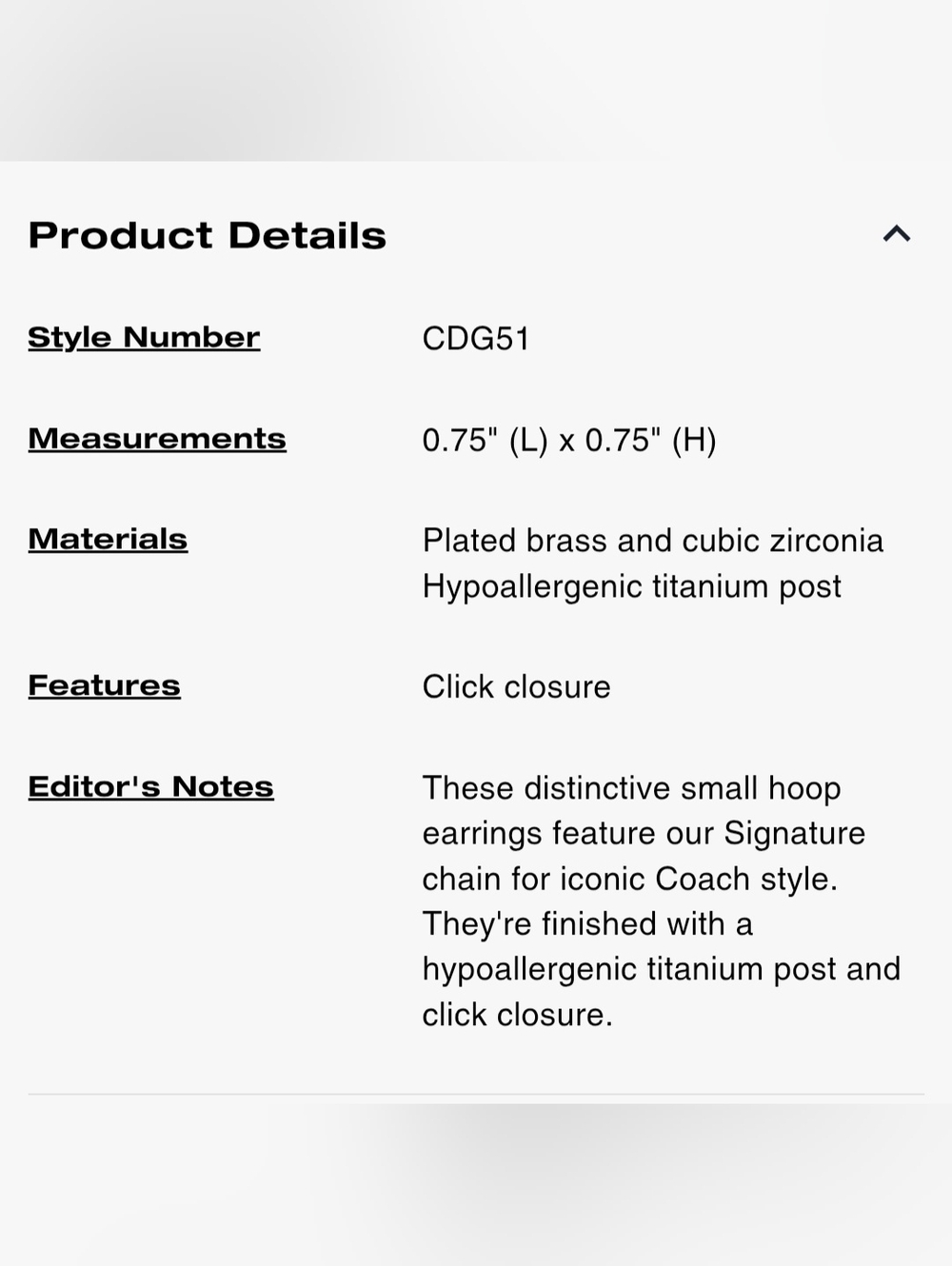This screenshot has height=1266, width=952.
Task: Click the line 'These distinctive small hoop'
Action: pyautogui.click(x=631, y=788)
